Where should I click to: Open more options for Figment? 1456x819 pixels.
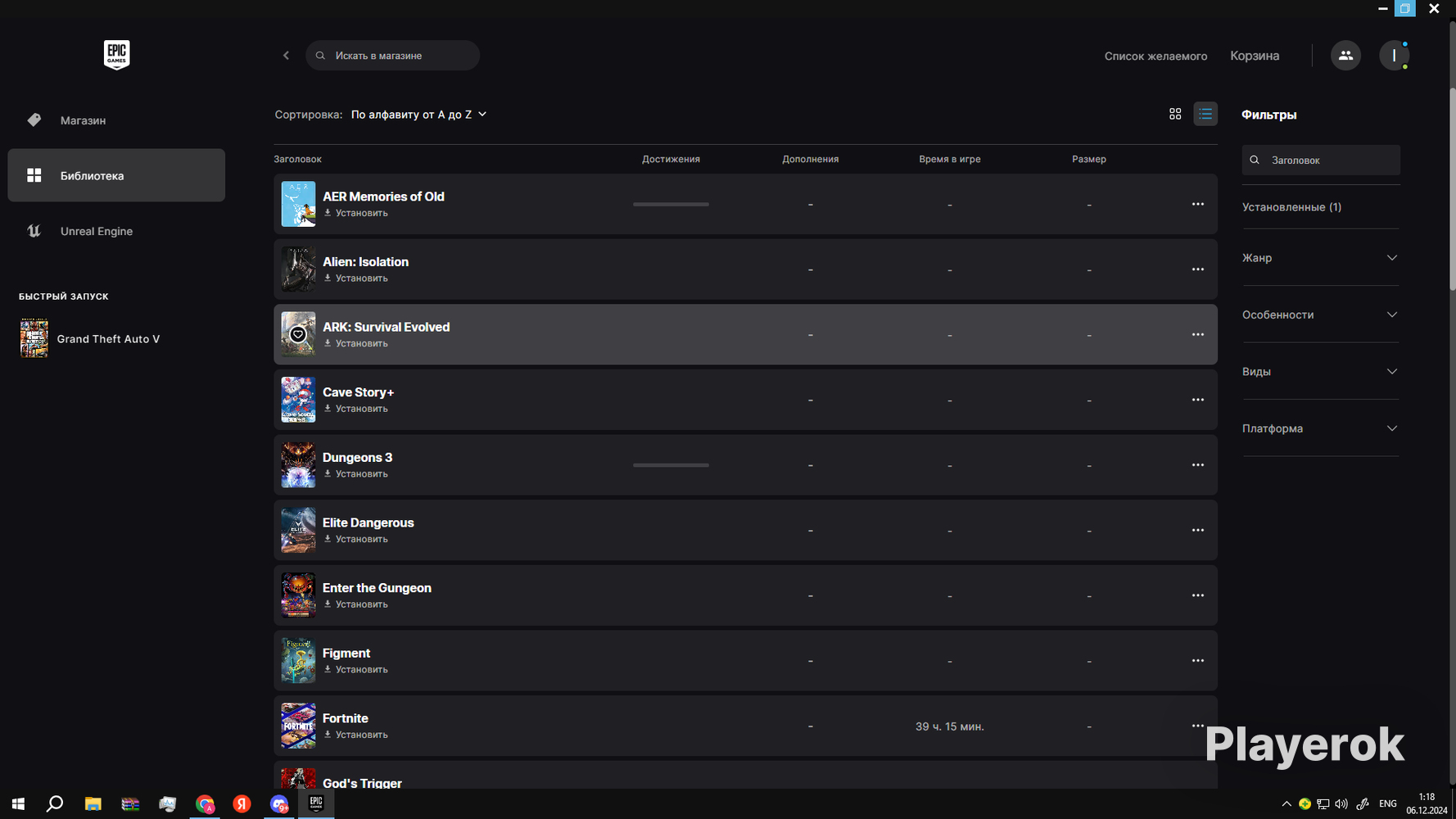[x=1197, y=660]
